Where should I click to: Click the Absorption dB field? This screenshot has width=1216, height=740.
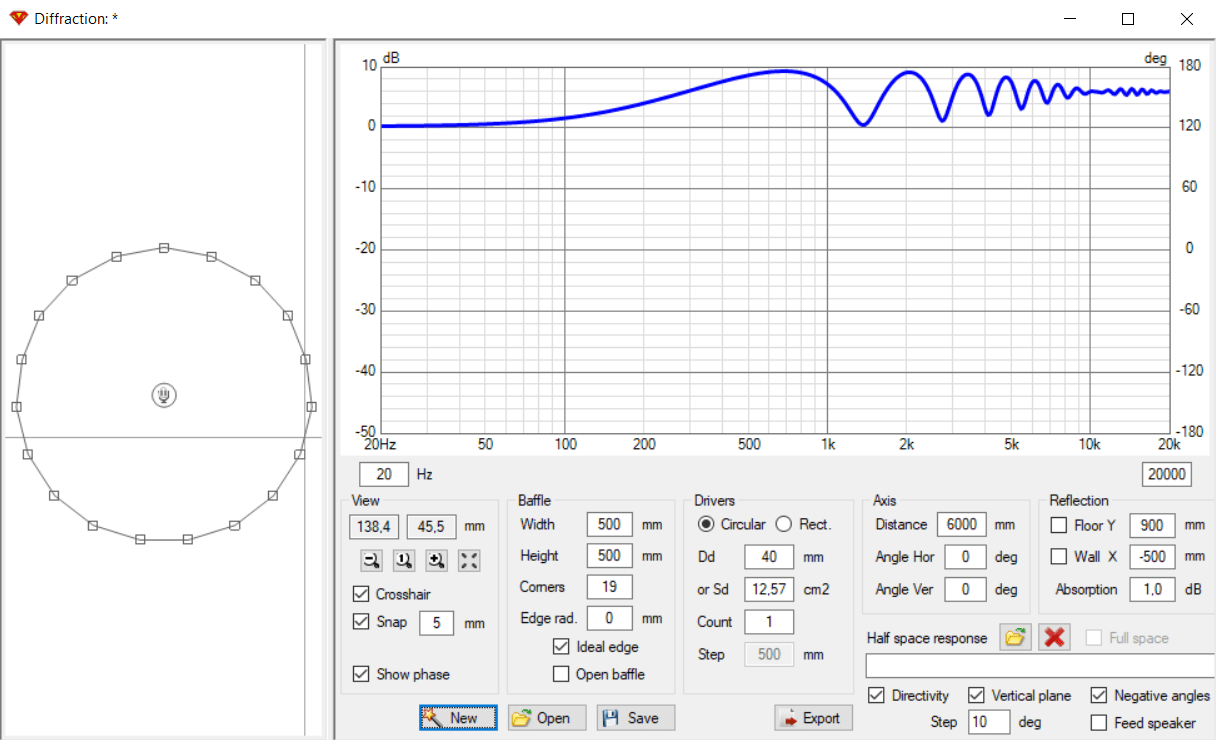[1152, 589]
